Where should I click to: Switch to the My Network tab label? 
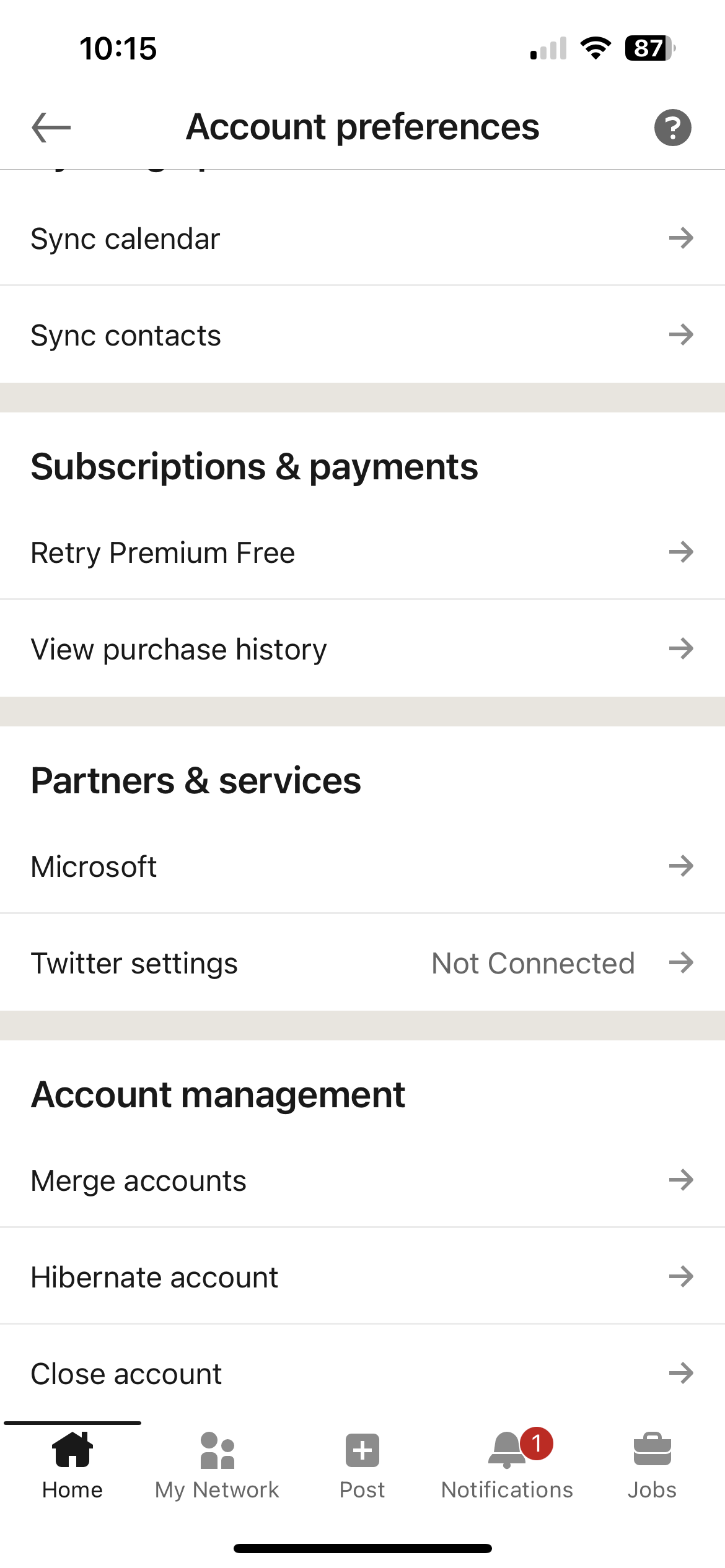coord(217,1489)
